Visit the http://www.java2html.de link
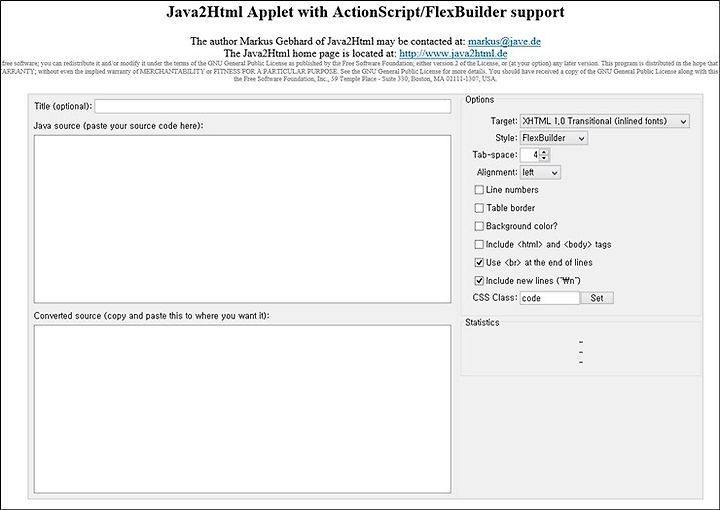 [453, 53]
